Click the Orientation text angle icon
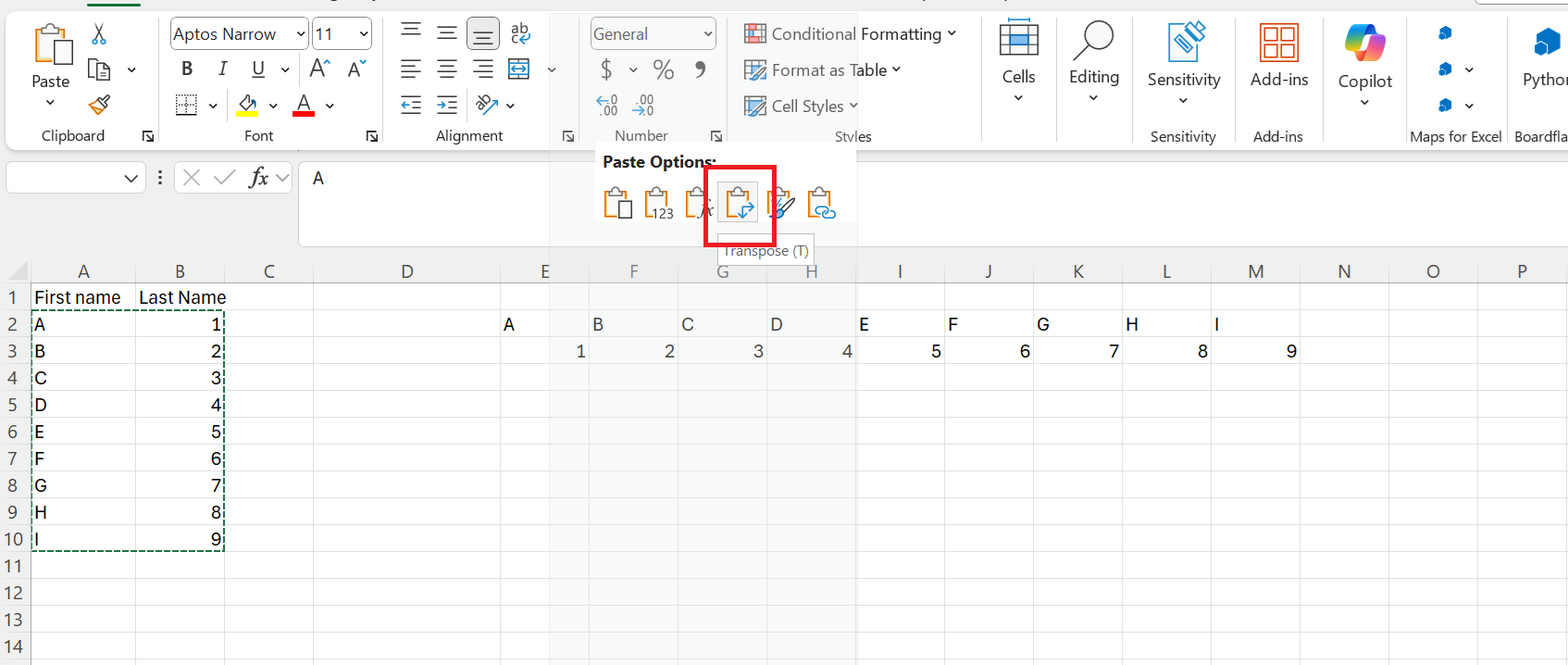Viewport: 1568px width, 665px height. 487,105
